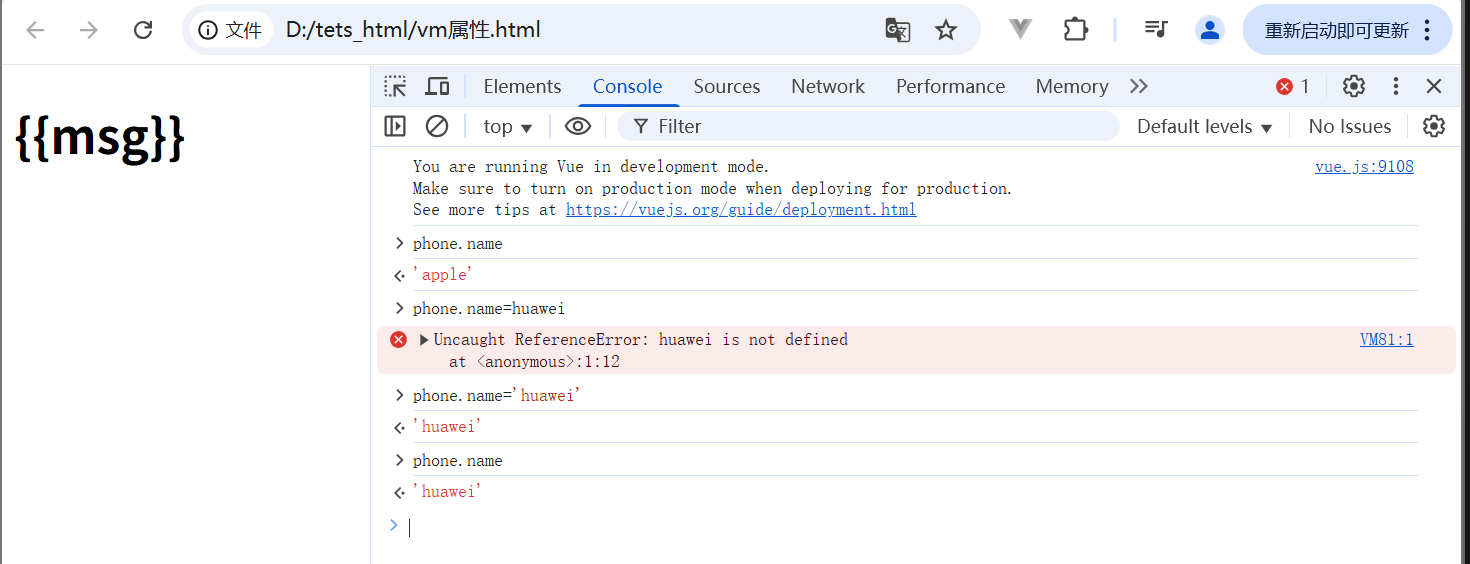
Task: Create a live expression with eye icon
Action: (578, 126)
